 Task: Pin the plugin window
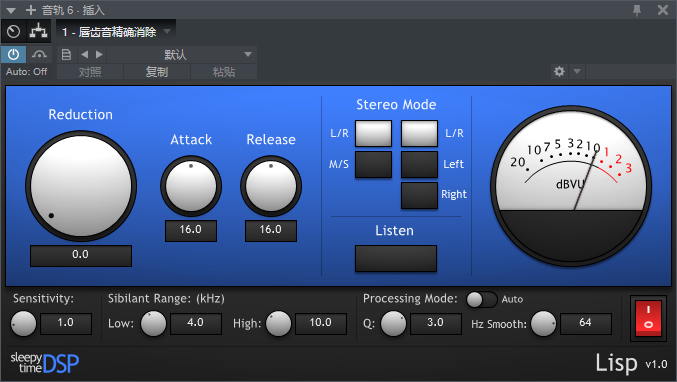(637, 10)
